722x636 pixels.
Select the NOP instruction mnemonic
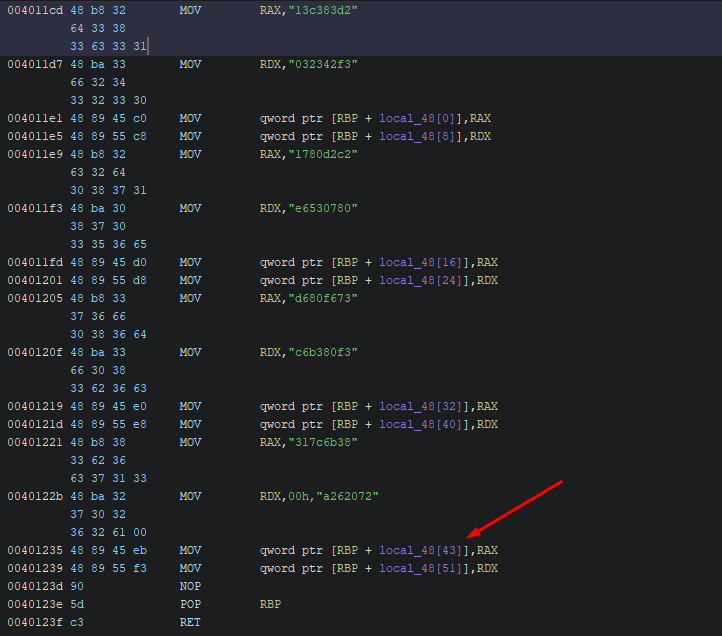pyautogui.click(x=190, y=586)
